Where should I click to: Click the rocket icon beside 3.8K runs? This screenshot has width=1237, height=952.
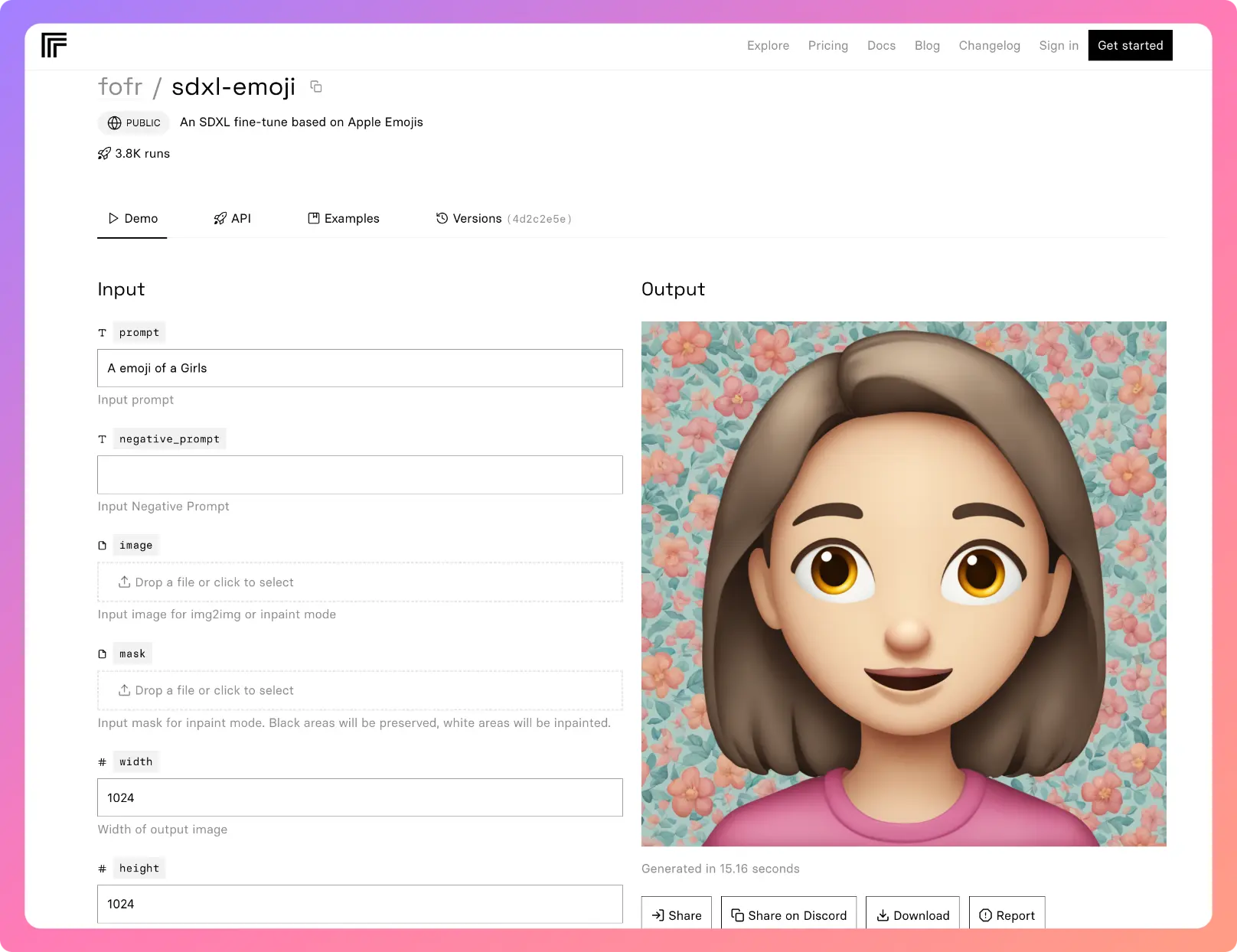coord(104,154)
